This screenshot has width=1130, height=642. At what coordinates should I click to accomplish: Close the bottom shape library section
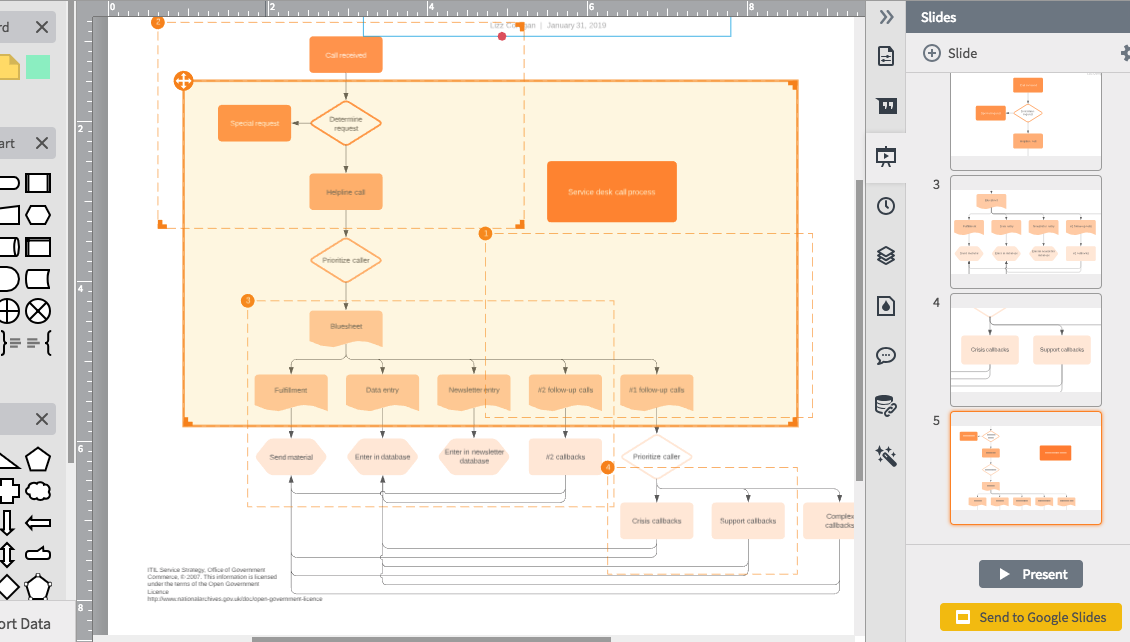coord(42,419)
